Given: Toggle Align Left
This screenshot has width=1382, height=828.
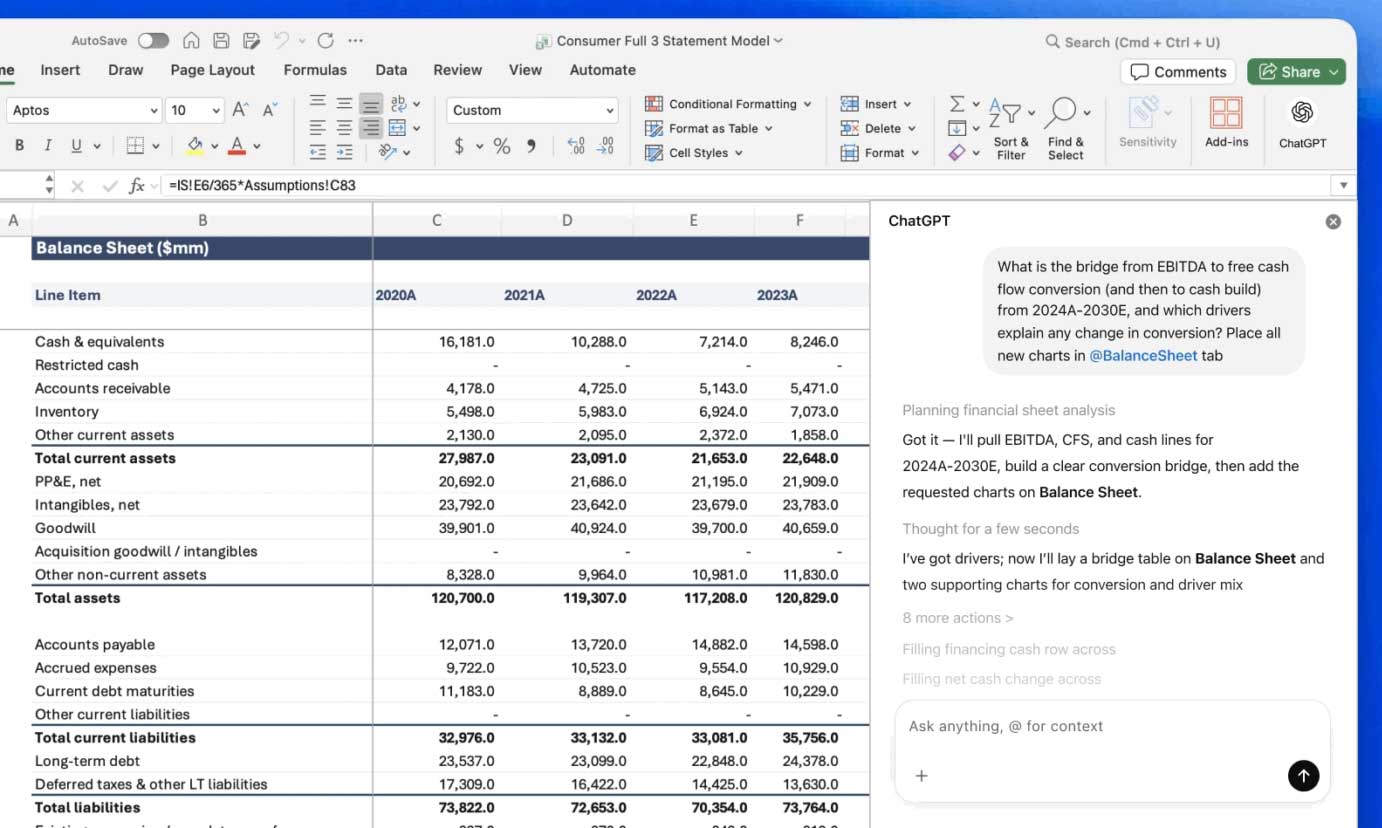Looking at the screenshot, I should pos(318,127).
